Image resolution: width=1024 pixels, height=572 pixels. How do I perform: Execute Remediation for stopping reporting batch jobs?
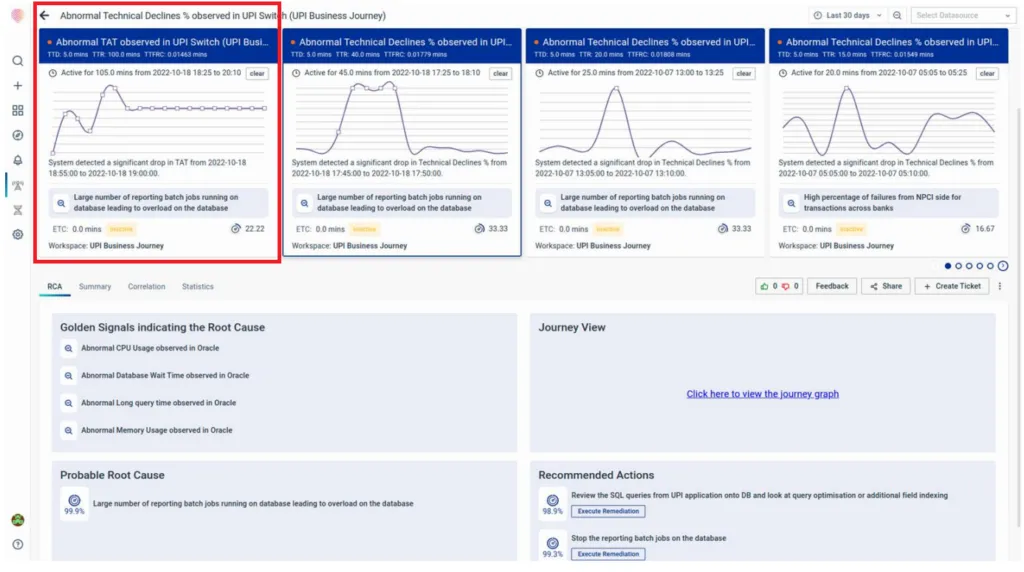pos(608,554)
